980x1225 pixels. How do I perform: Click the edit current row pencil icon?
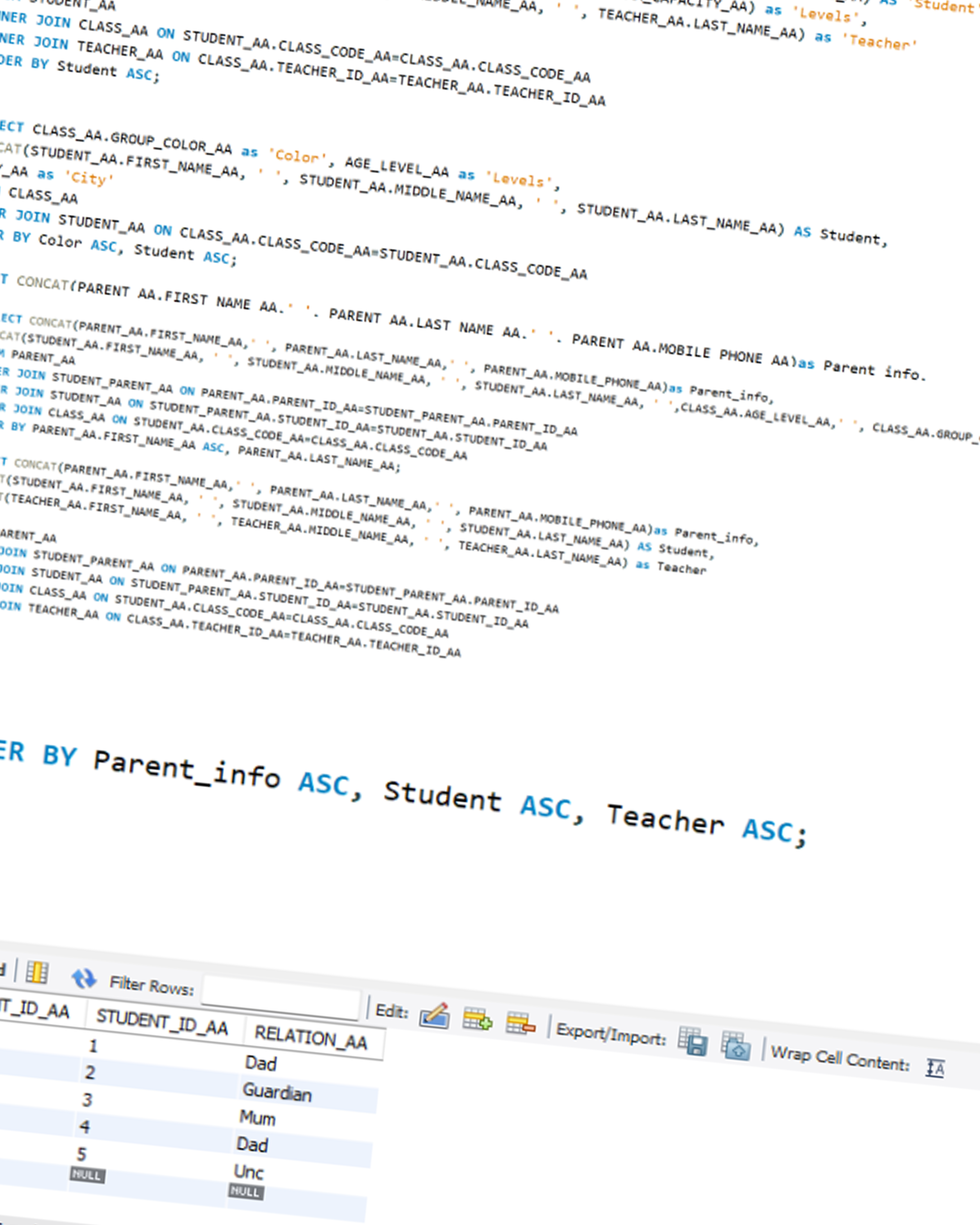(434, 1015)
